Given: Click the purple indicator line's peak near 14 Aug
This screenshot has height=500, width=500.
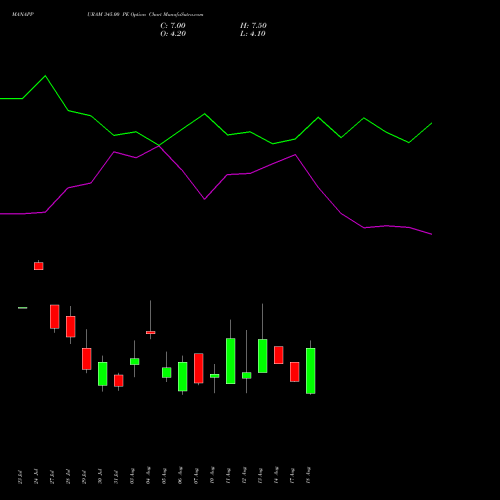Looking at the screenshot, I should coord(295,155).
